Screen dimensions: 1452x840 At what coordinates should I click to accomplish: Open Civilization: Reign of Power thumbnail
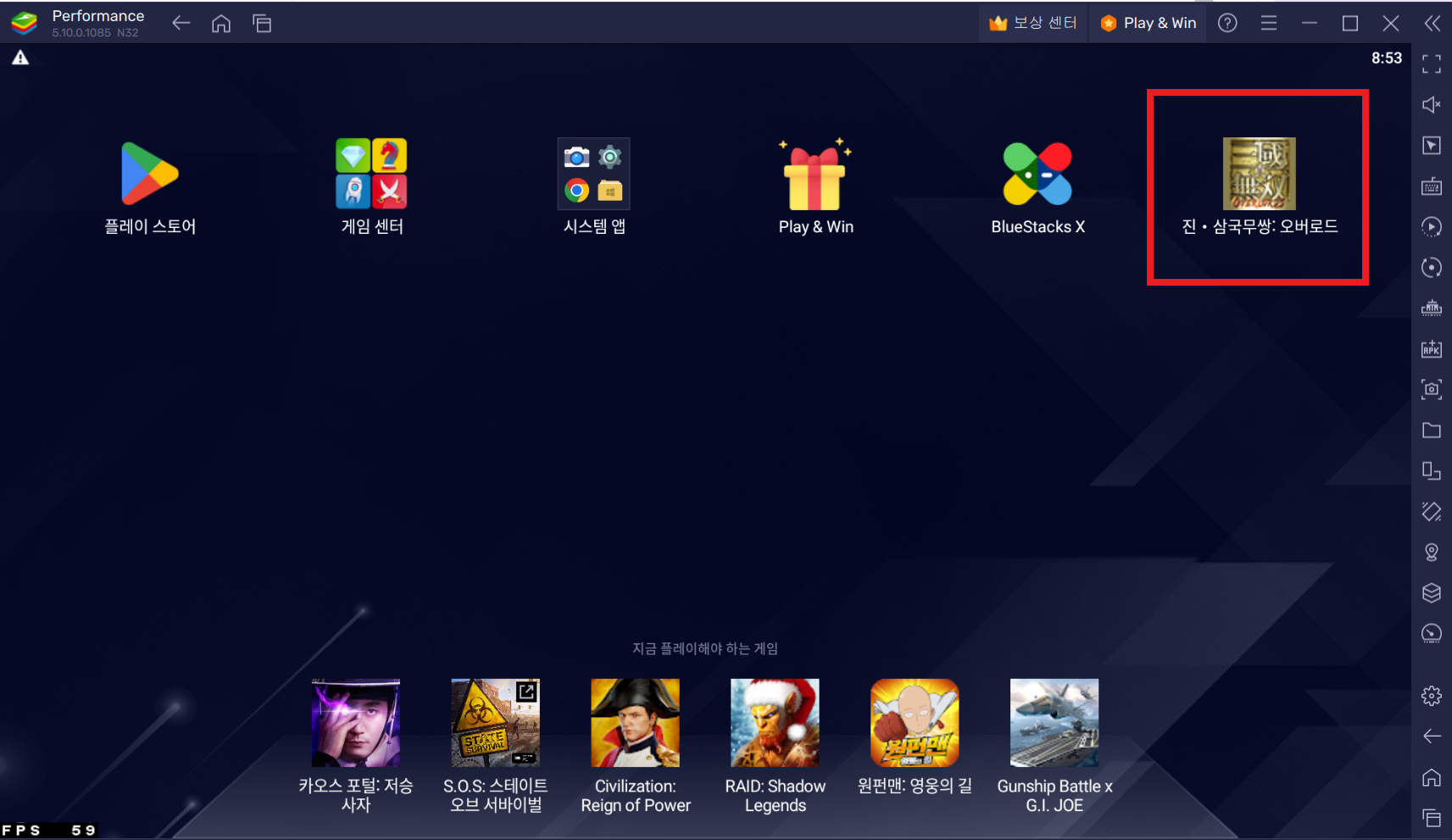[x=636, y=723]
